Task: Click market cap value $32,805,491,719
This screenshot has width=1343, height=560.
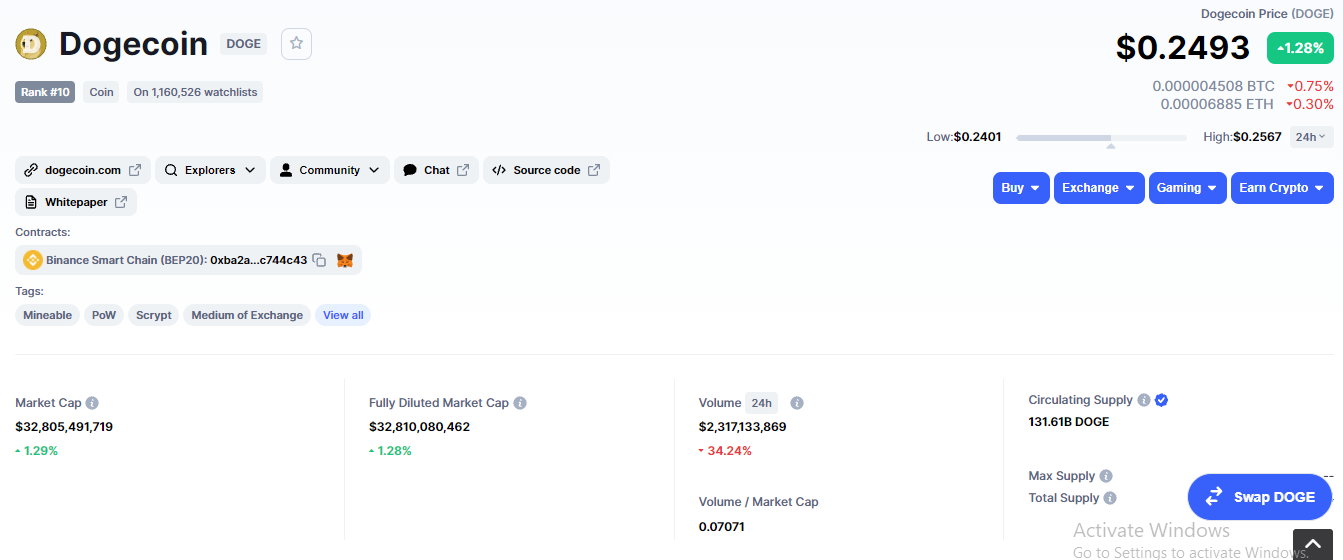Action: pos(64,427)
